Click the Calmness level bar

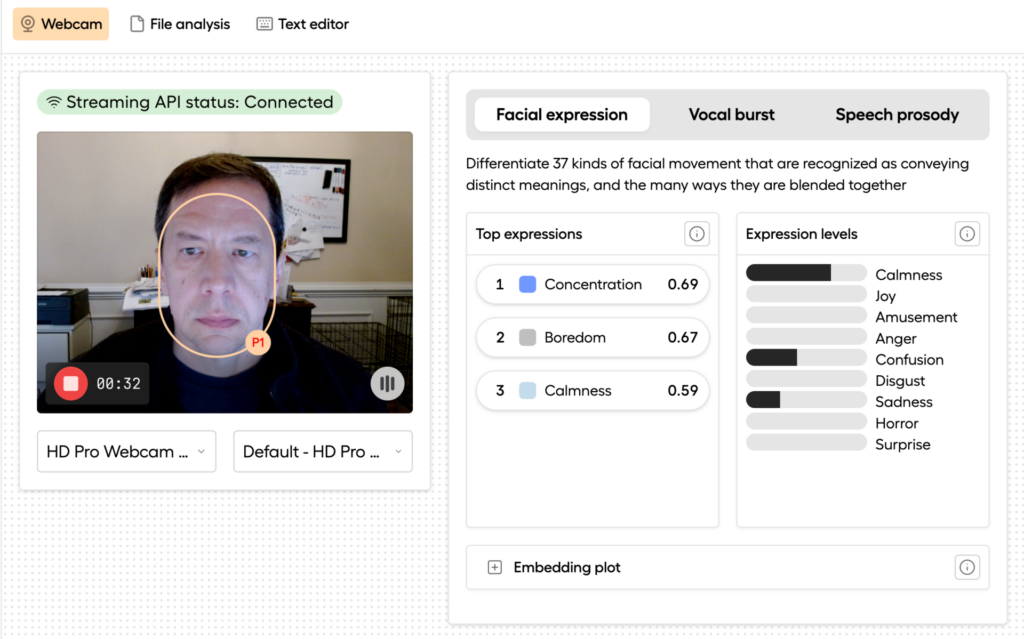coord(806,272)
